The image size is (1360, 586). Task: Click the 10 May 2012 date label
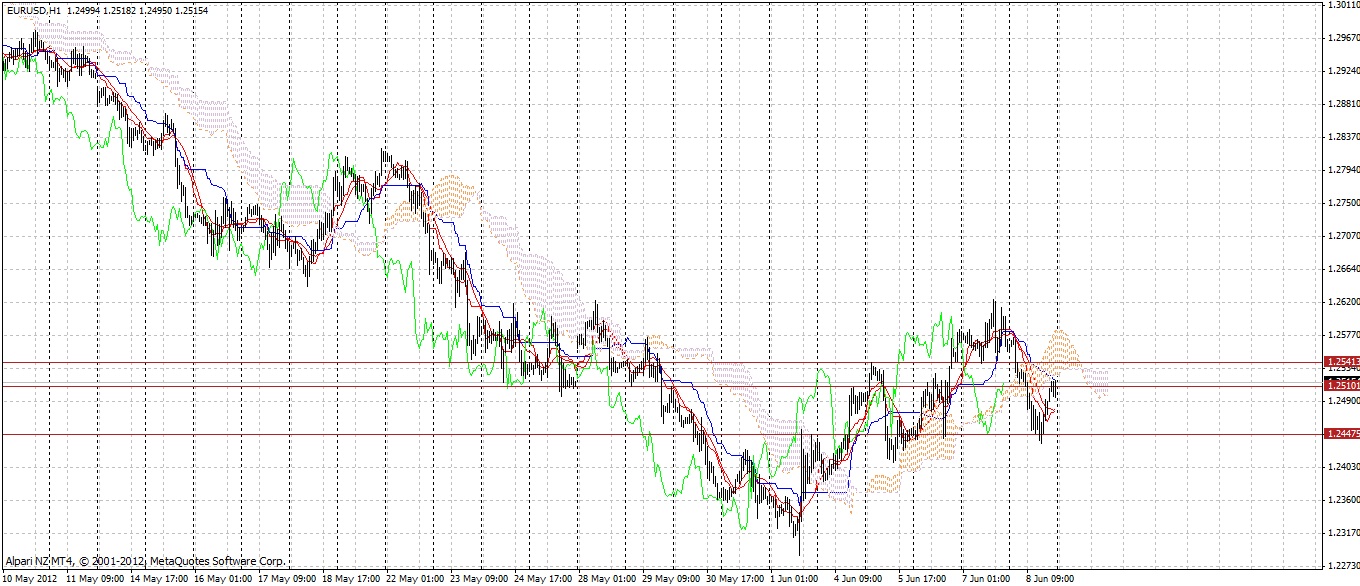[31, 579]
